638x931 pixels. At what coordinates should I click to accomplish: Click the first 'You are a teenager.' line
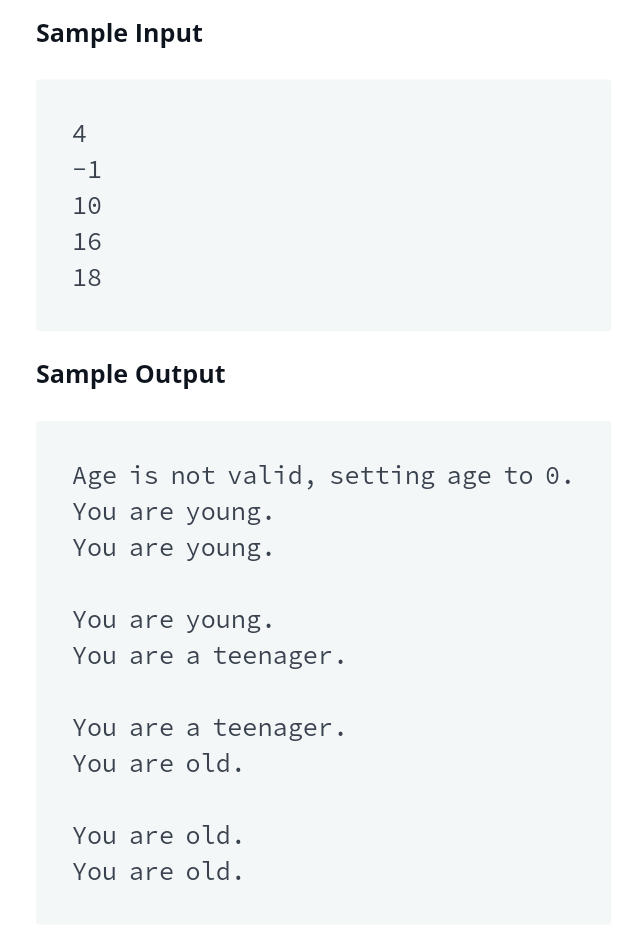tap(209, 657)
